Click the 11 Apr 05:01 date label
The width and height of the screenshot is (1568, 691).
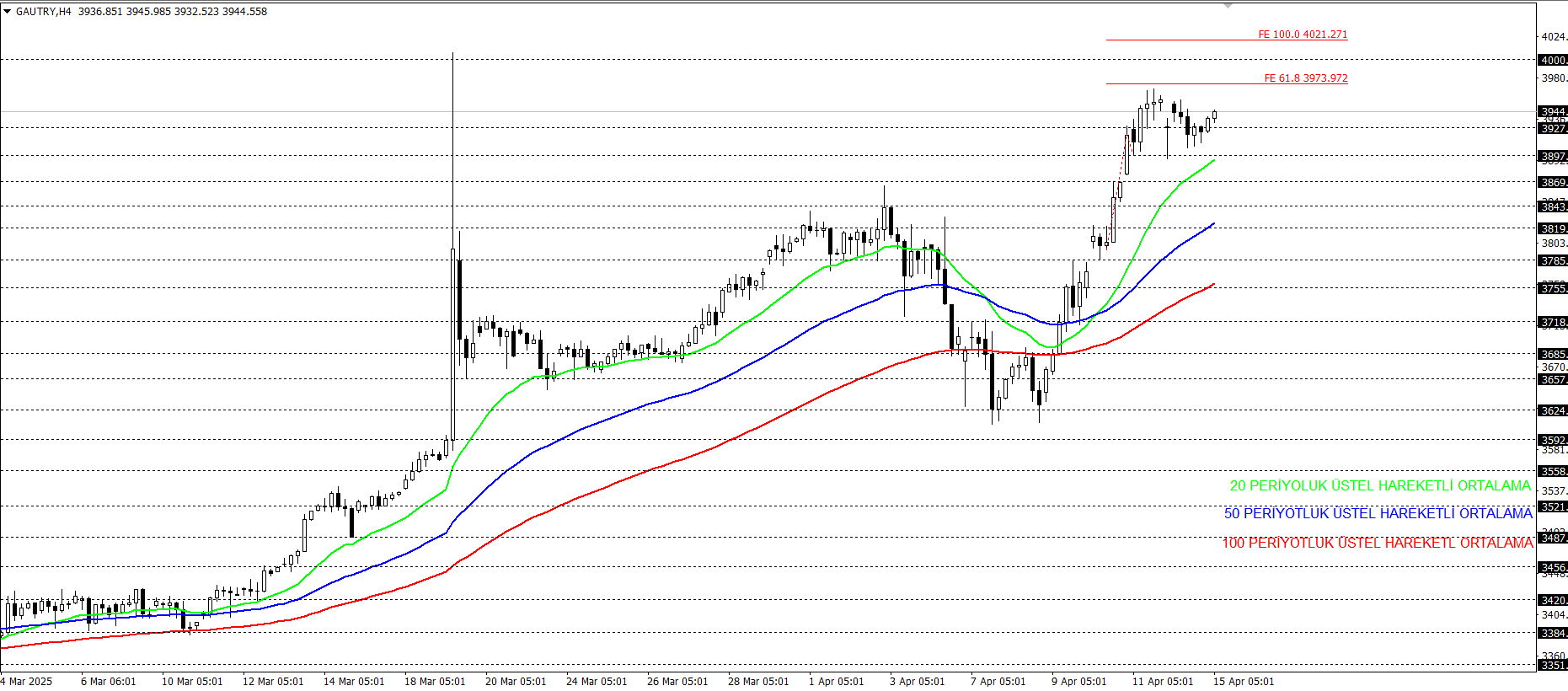pyautogui.click(x=1163, y=681)
